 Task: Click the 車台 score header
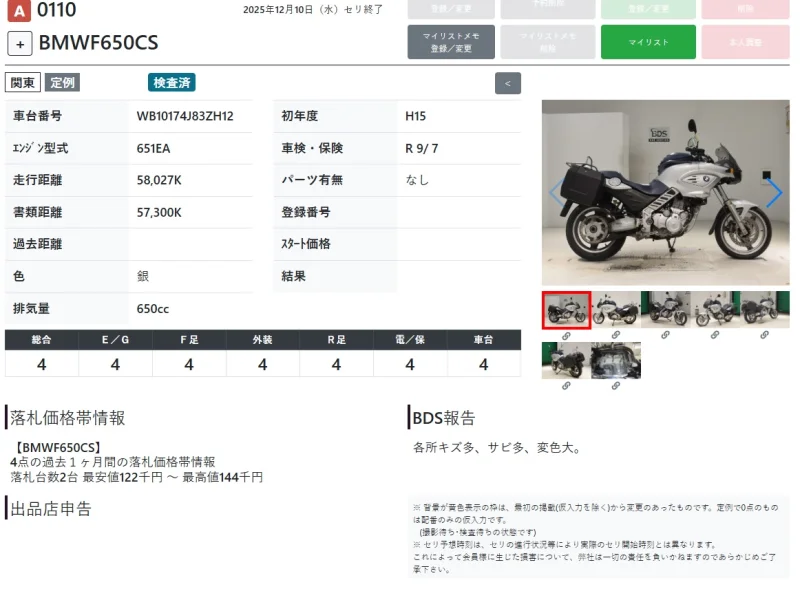(483, 340)
